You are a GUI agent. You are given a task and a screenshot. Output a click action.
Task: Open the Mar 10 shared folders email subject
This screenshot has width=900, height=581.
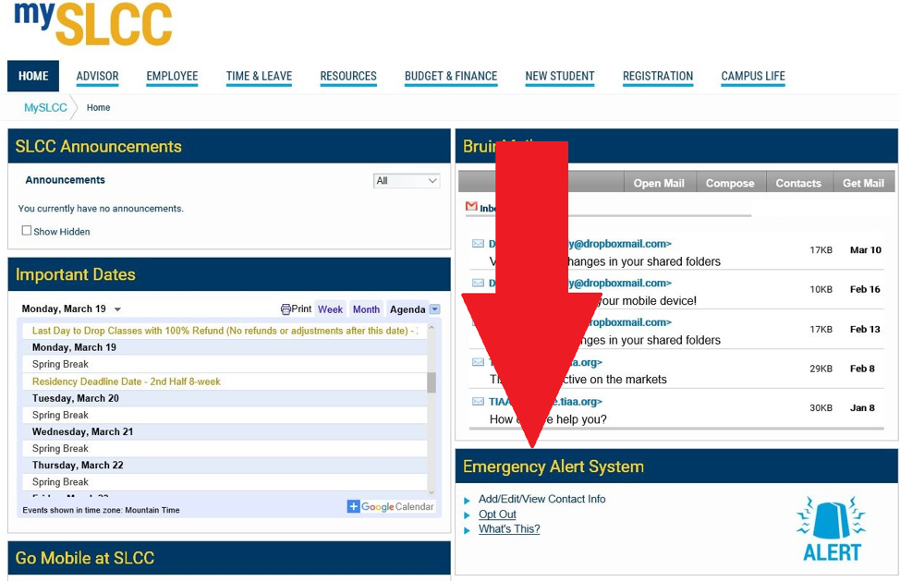coord(605,262)
